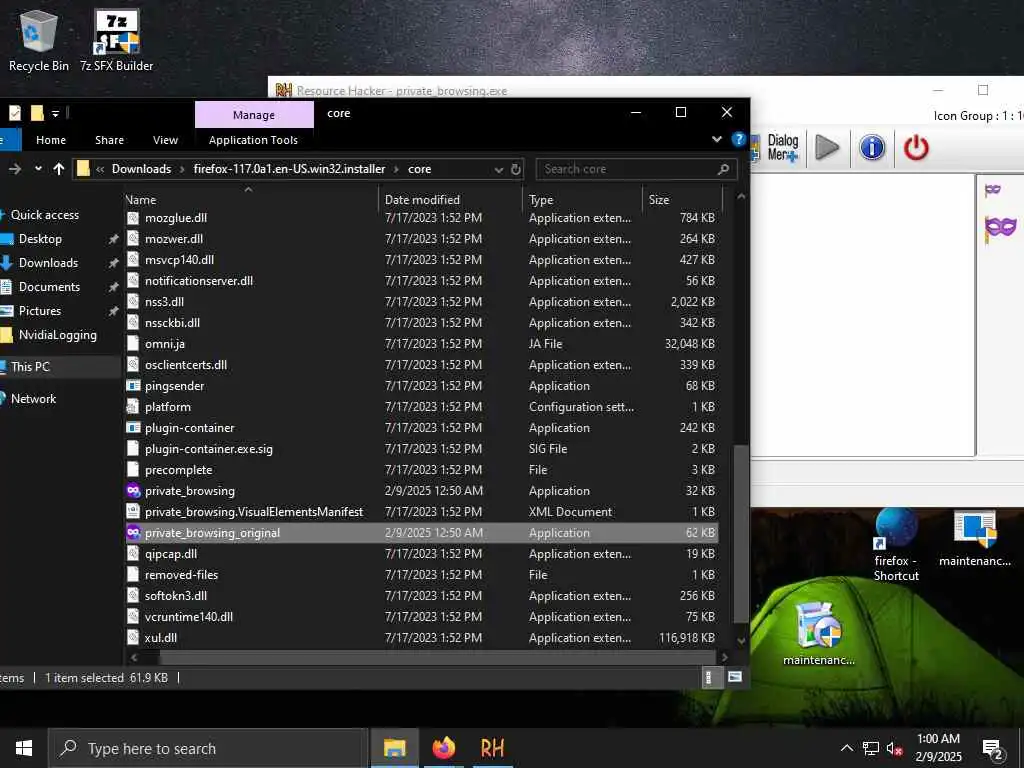Click the refresh button in address bar
1024x768 pixels.
point(516,169)
